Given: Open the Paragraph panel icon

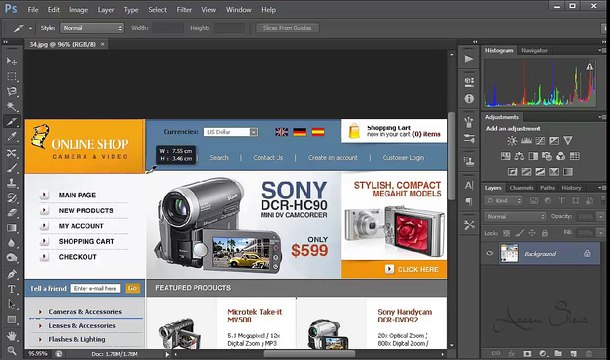Looking at the screenshot, I should [469, 201].
